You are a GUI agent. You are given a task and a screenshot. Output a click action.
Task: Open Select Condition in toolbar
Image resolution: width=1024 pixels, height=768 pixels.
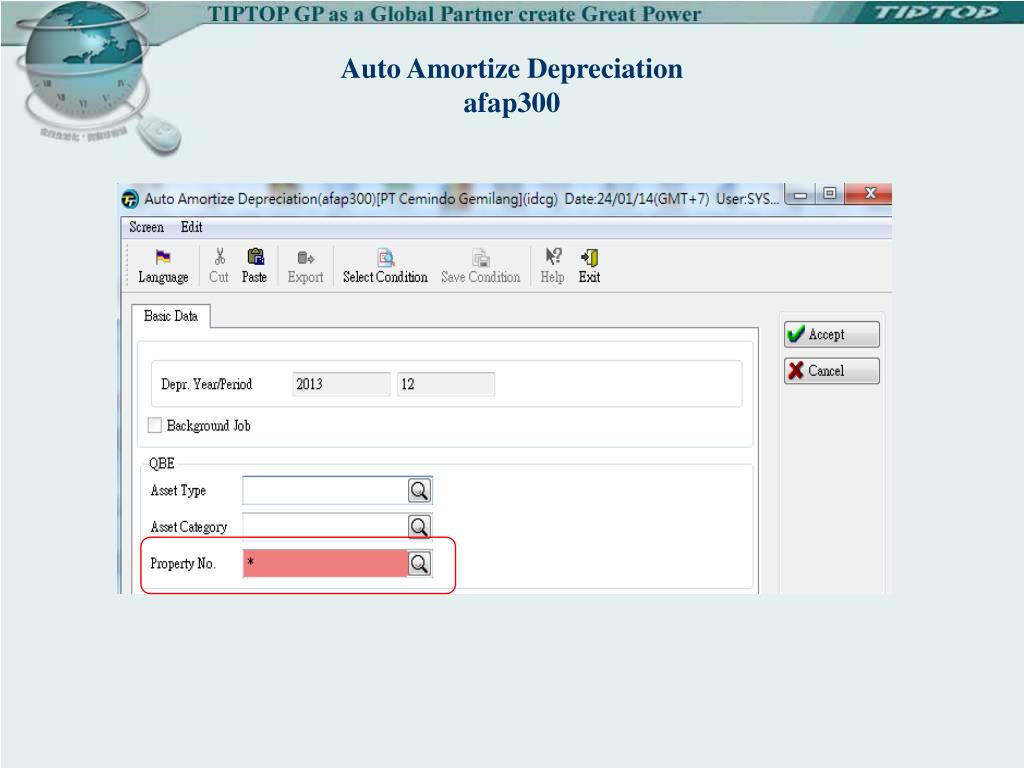[x=385, y=266]
